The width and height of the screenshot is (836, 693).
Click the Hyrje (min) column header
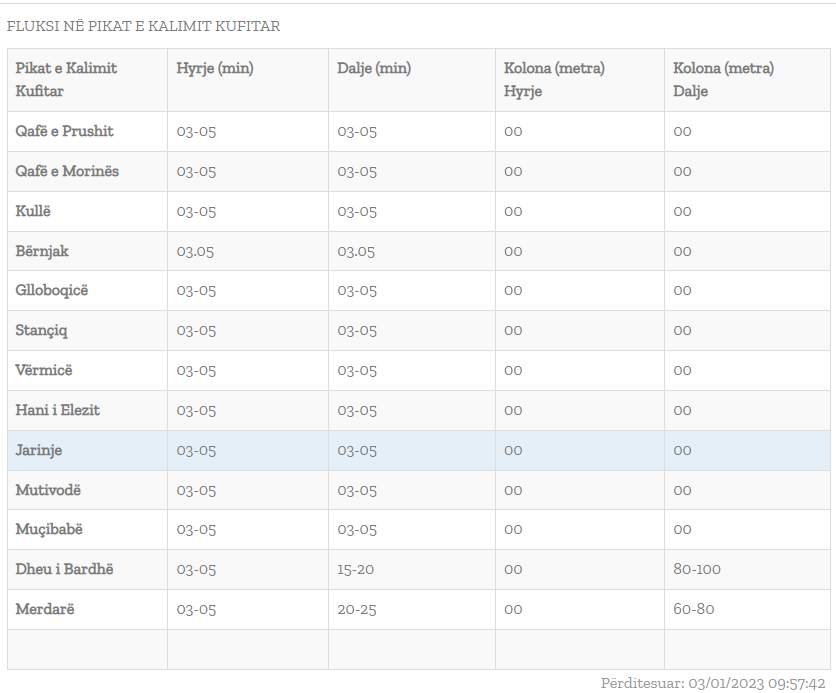click(215, 68)
